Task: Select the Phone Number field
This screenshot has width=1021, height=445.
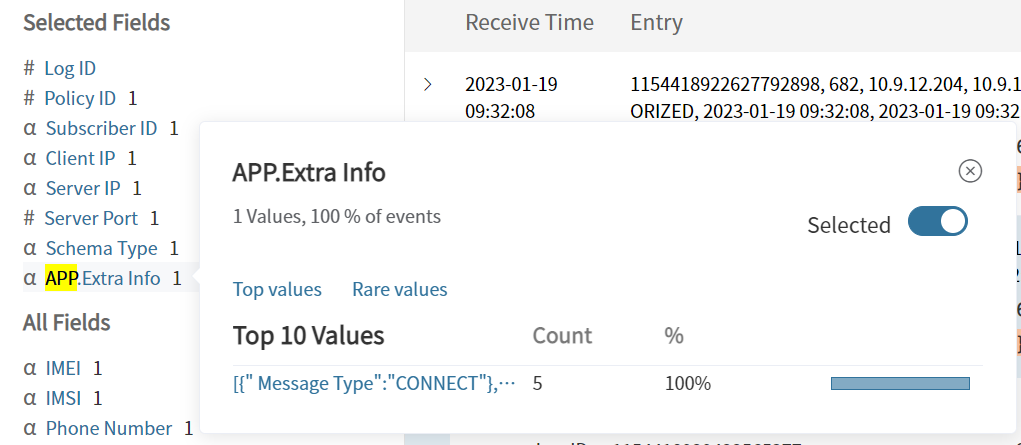Action: pyautogui.click(x=108, y=428)
